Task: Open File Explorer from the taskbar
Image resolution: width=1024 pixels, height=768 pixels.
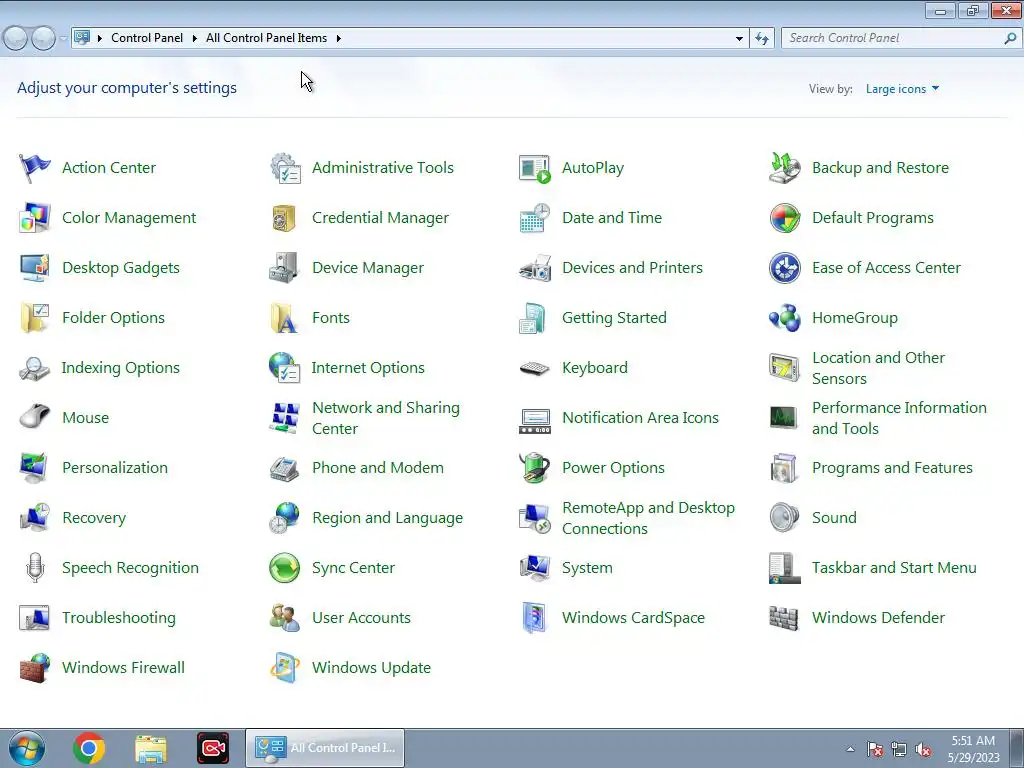Action: pos(151,748)
